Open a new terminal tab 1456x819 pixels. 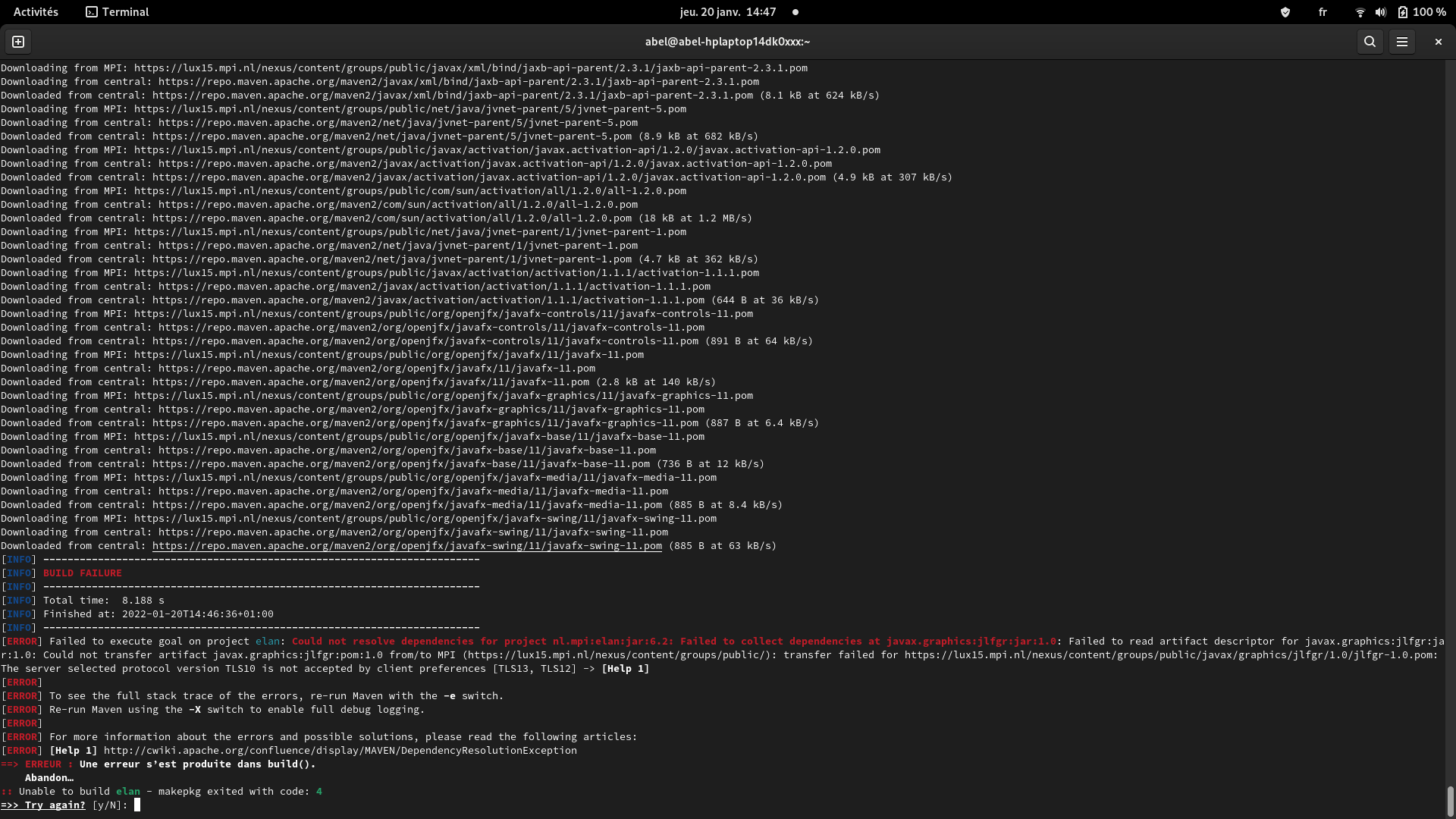(18, 42)
